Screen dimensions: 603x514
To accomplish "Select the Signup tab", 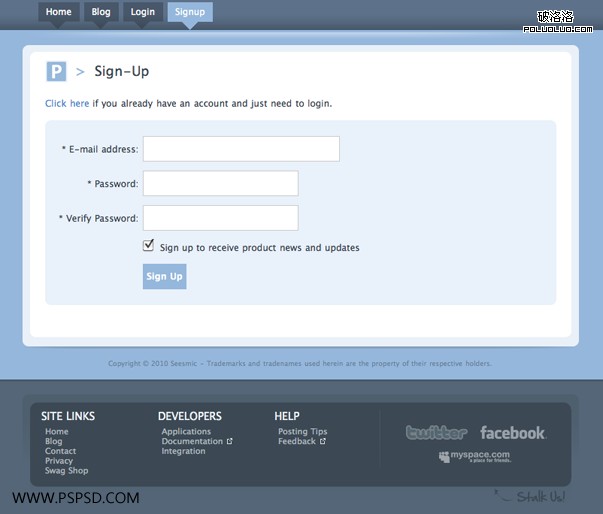I will tap(189, 13).
